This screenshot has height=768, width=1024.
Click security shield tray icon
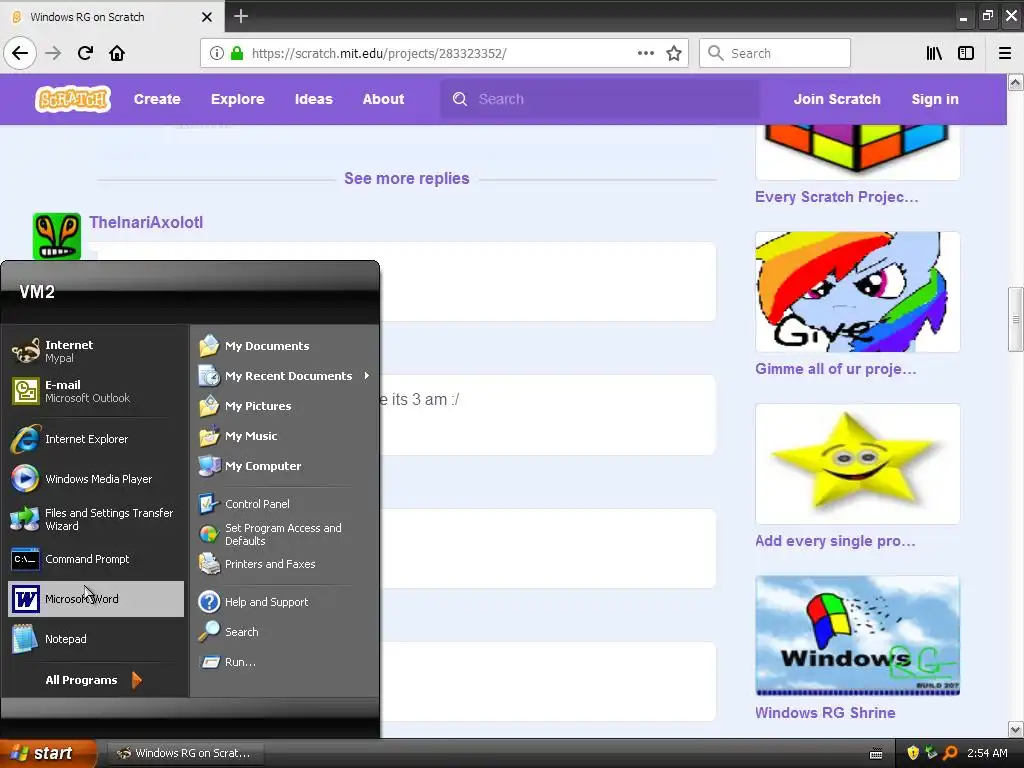pos(913,753)
